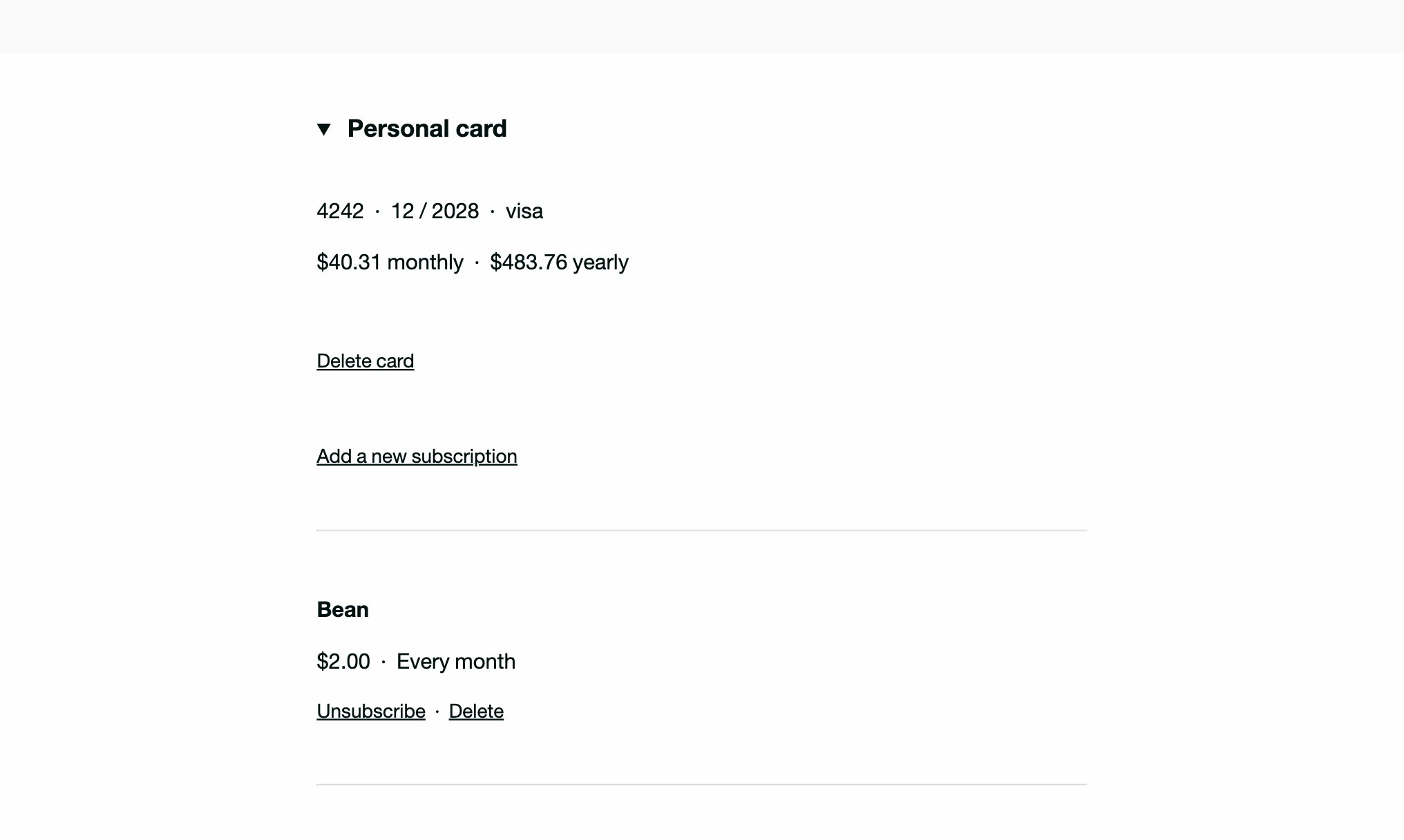Viewport: 1404px width, 840px height.
Task: Click the Personal card heading text
Action: pyautogui.click(x=427, y=128)
